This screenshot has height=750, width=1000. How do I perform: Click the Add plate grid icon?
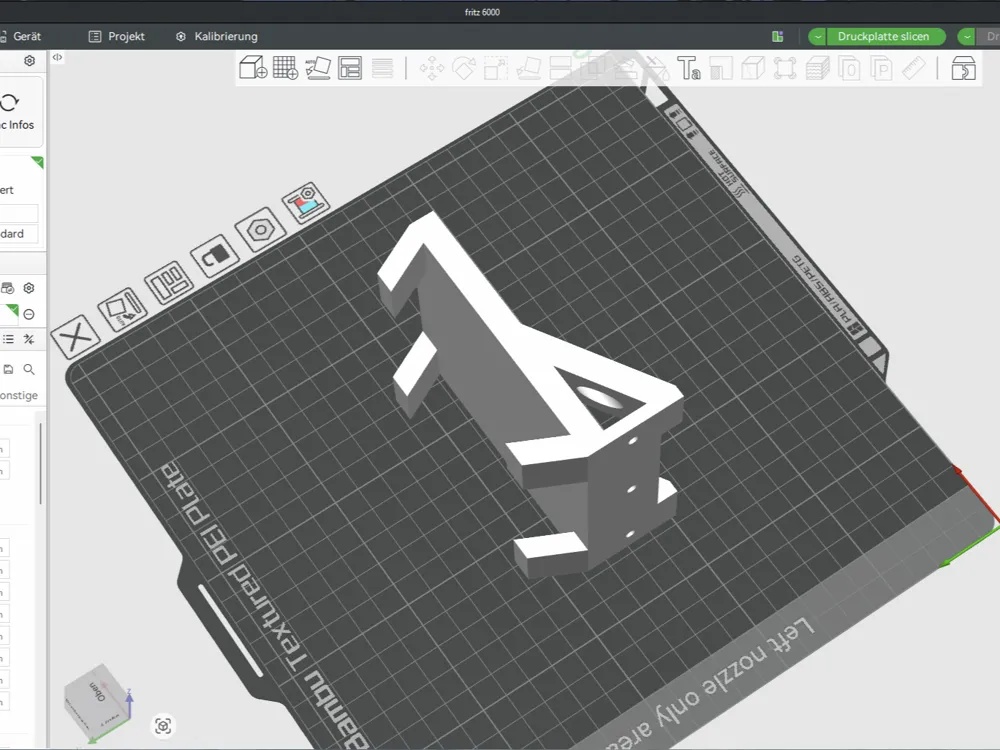285,68
